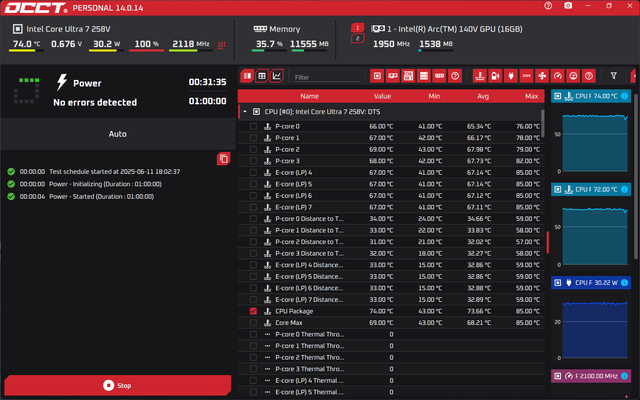Sort table by Avg column
Screen dimensions: 640x400
tap(483, 96)
